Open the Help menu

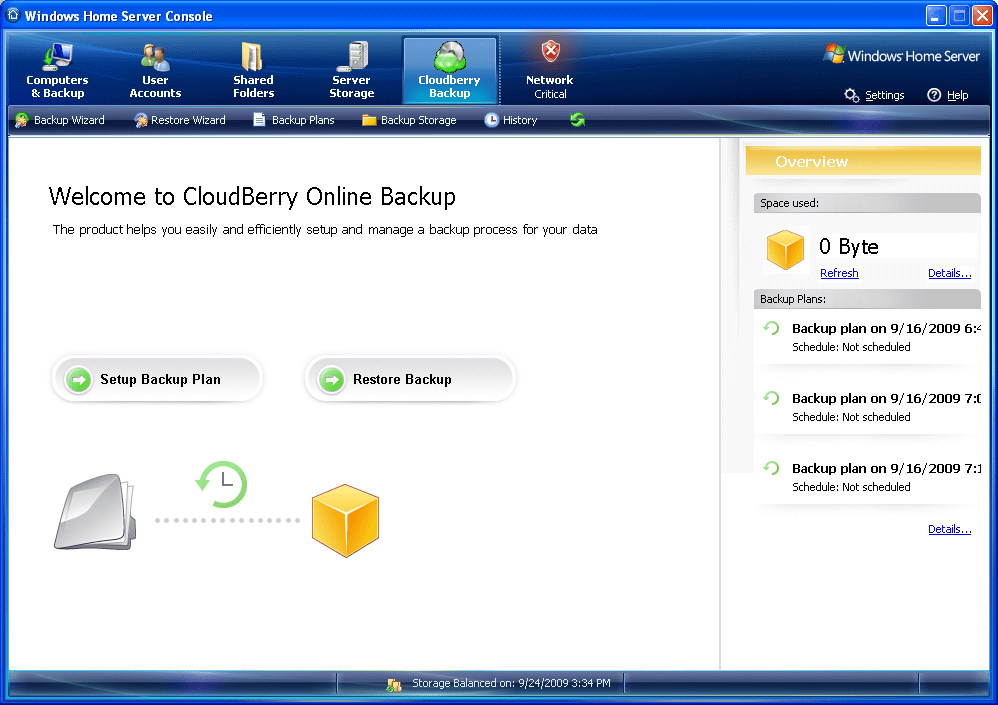click(948, 95)
